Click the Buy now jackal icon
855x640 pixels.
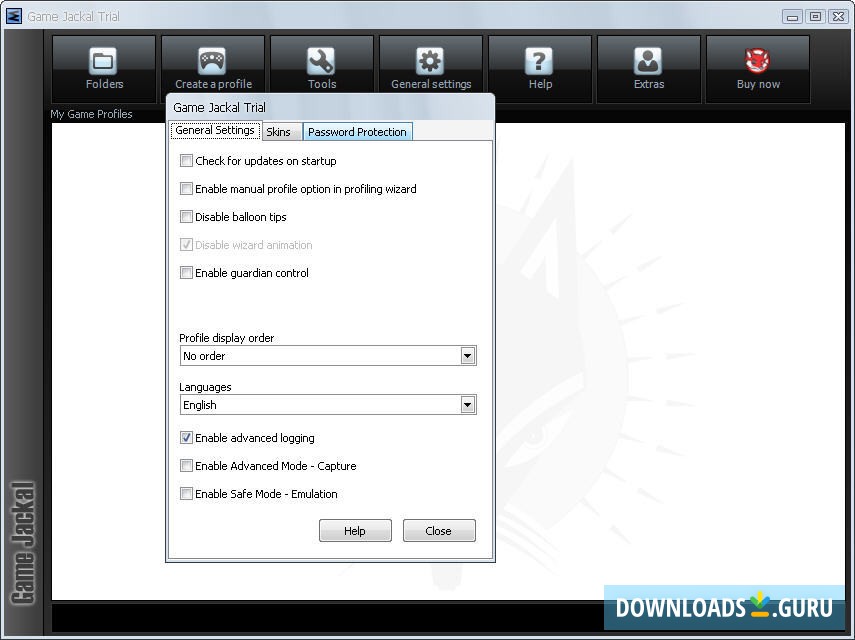point(757,61)
